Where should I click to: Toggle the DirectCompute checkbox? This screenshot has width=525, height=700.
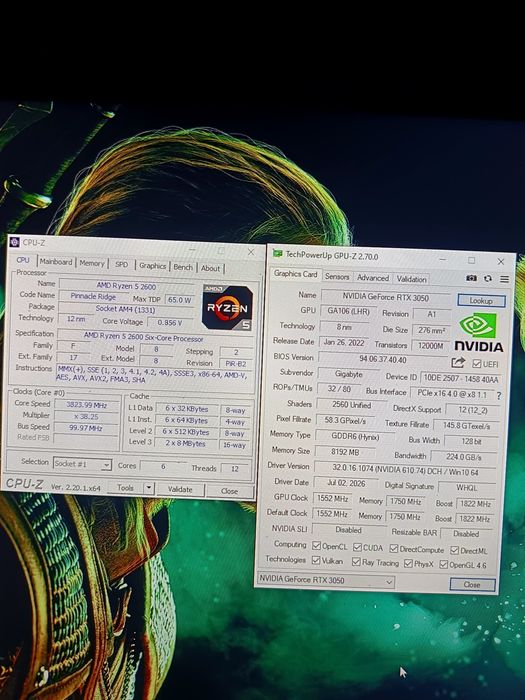pos(393,548)
